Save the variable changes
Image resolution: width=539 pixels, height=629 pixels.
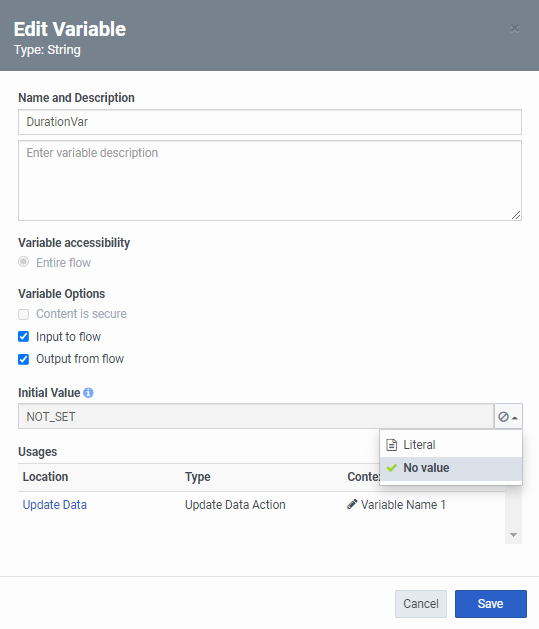pyautogui.click(x=490, y=604)
